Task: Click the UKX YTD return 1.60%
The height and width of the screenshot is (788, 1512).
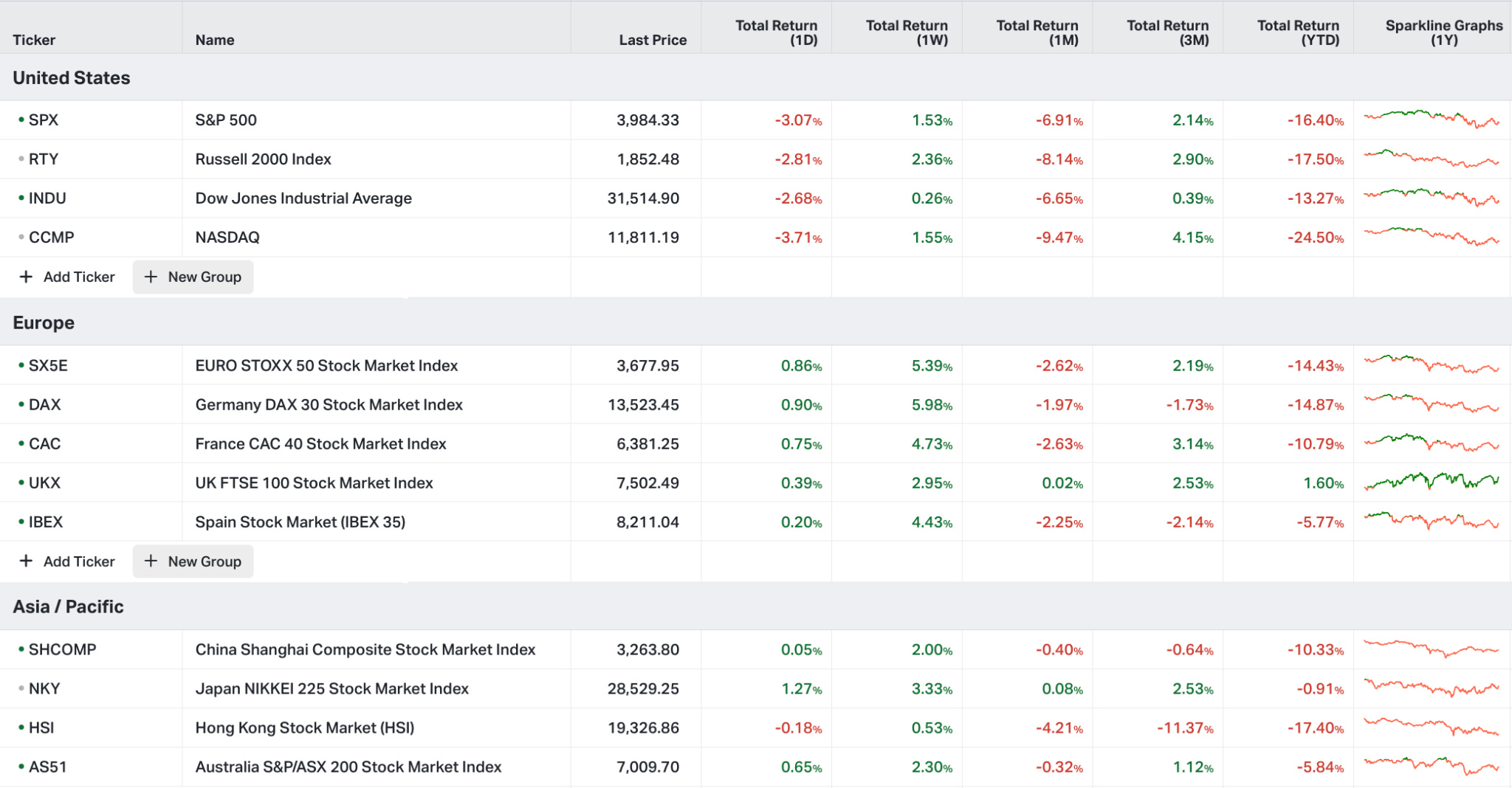Action: point(1323,483)
